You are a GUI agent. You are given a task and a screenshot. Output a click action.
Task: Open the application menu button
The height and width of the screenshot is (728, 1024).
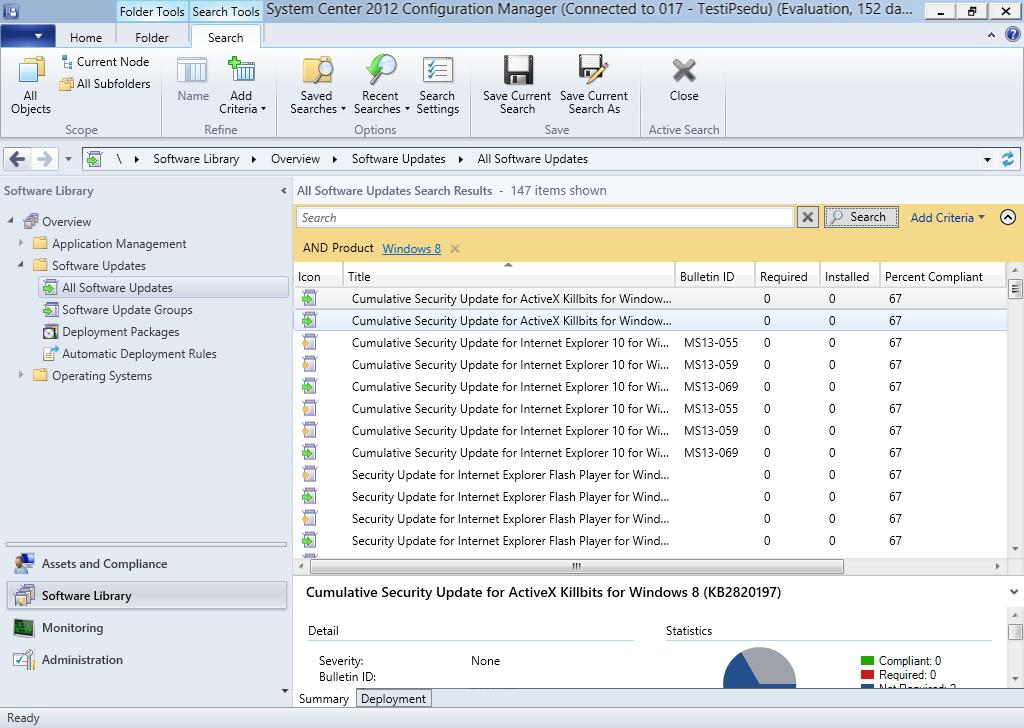[26, 36]
